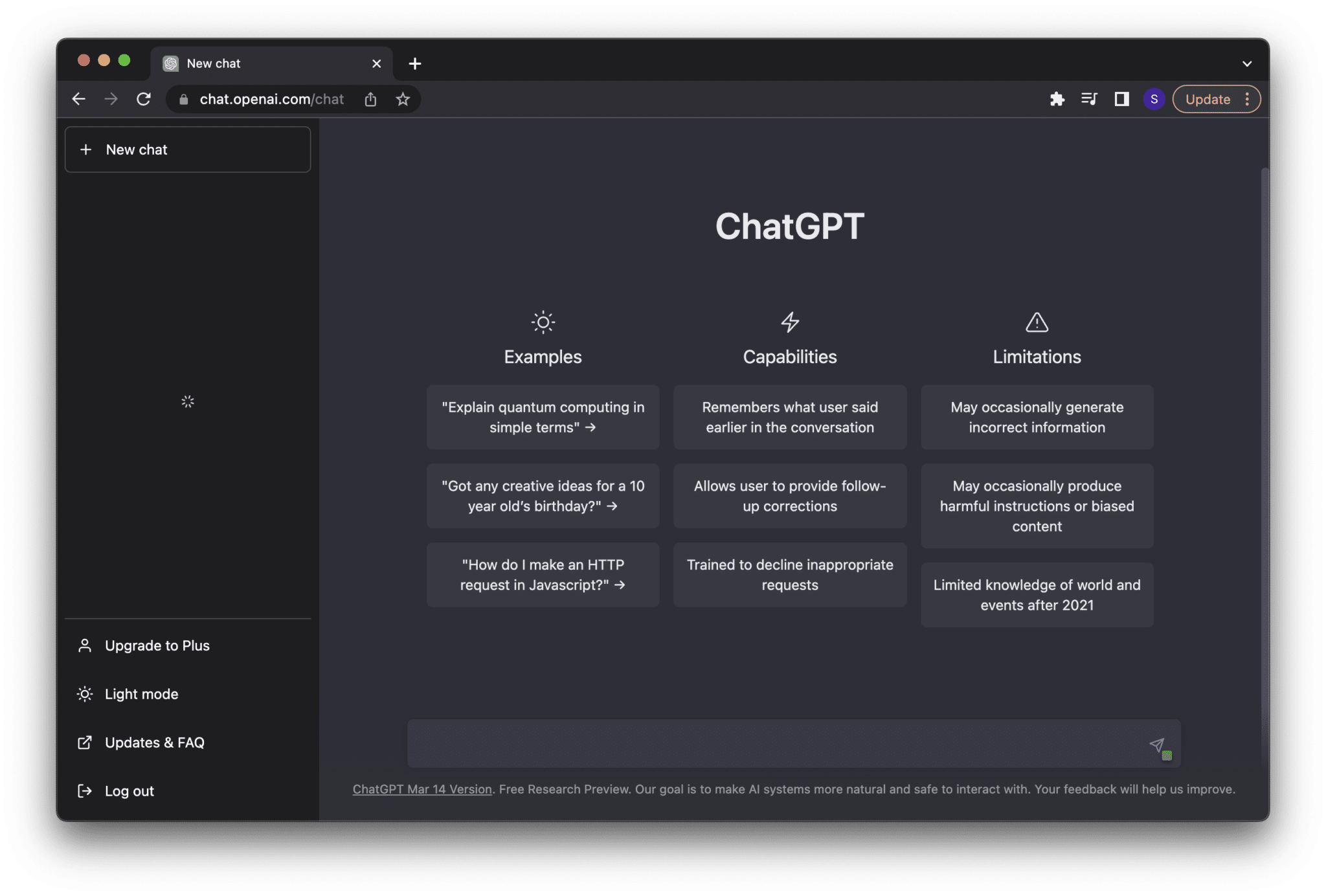The width and height of the screenshot is (1326, 896).
Task: Click the sun icon beside Light mode
Action: pyautogui.click(x=85, y=694)
